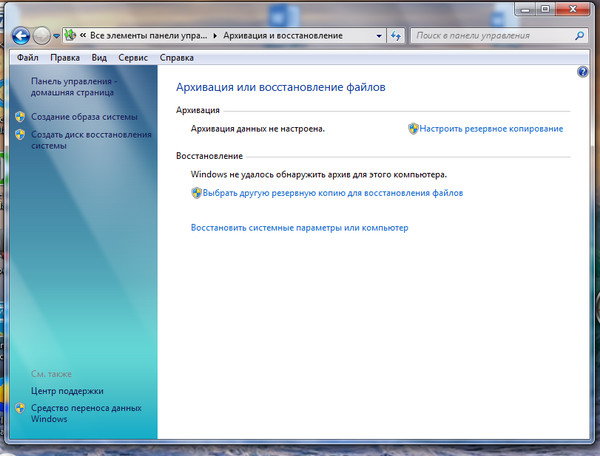Expand the breadcrumb arrow before 'Архивация и восстановление'

215,36
